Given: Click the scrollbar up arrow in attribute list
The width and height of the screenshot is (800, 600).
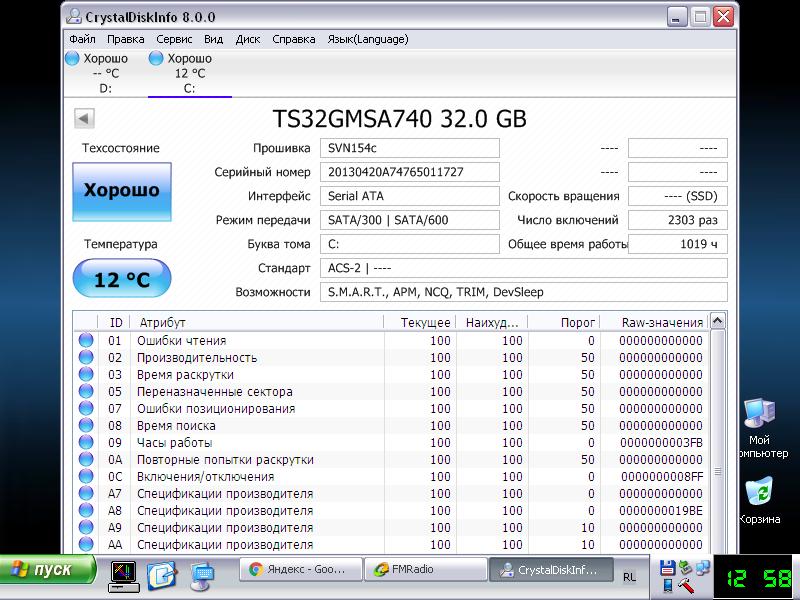Looking at the screenshot, I should 718,323.
